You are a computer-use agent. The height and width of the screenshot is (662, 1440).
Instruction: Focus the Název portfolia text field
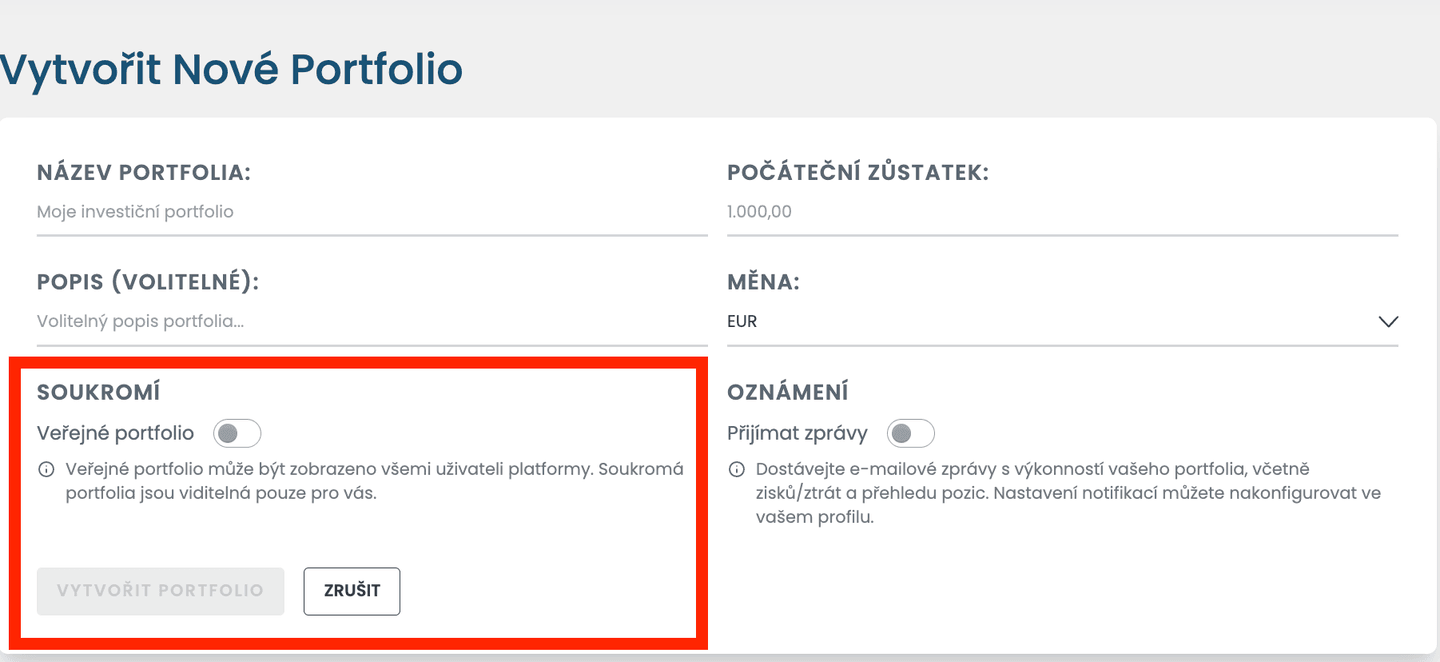(x=371, y=212)
